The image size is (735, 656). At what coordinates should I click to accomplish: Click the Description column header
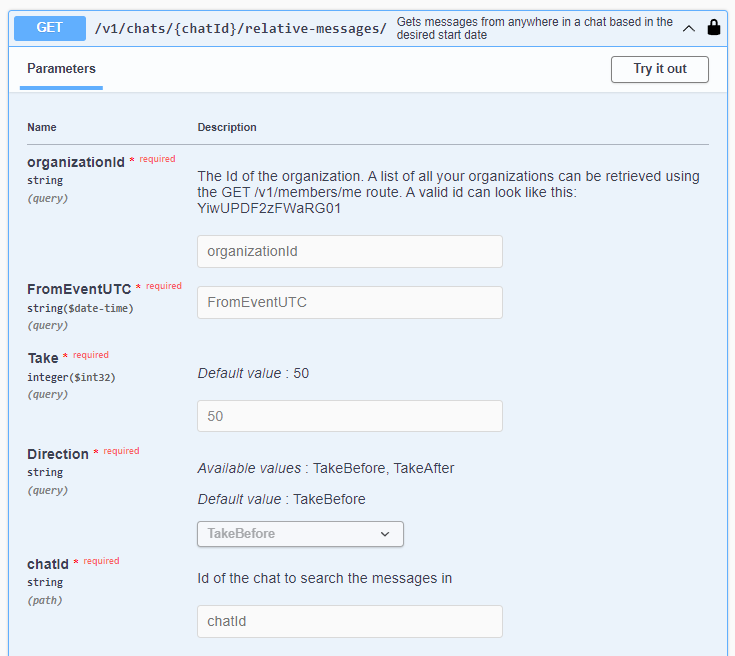[227, 127]
